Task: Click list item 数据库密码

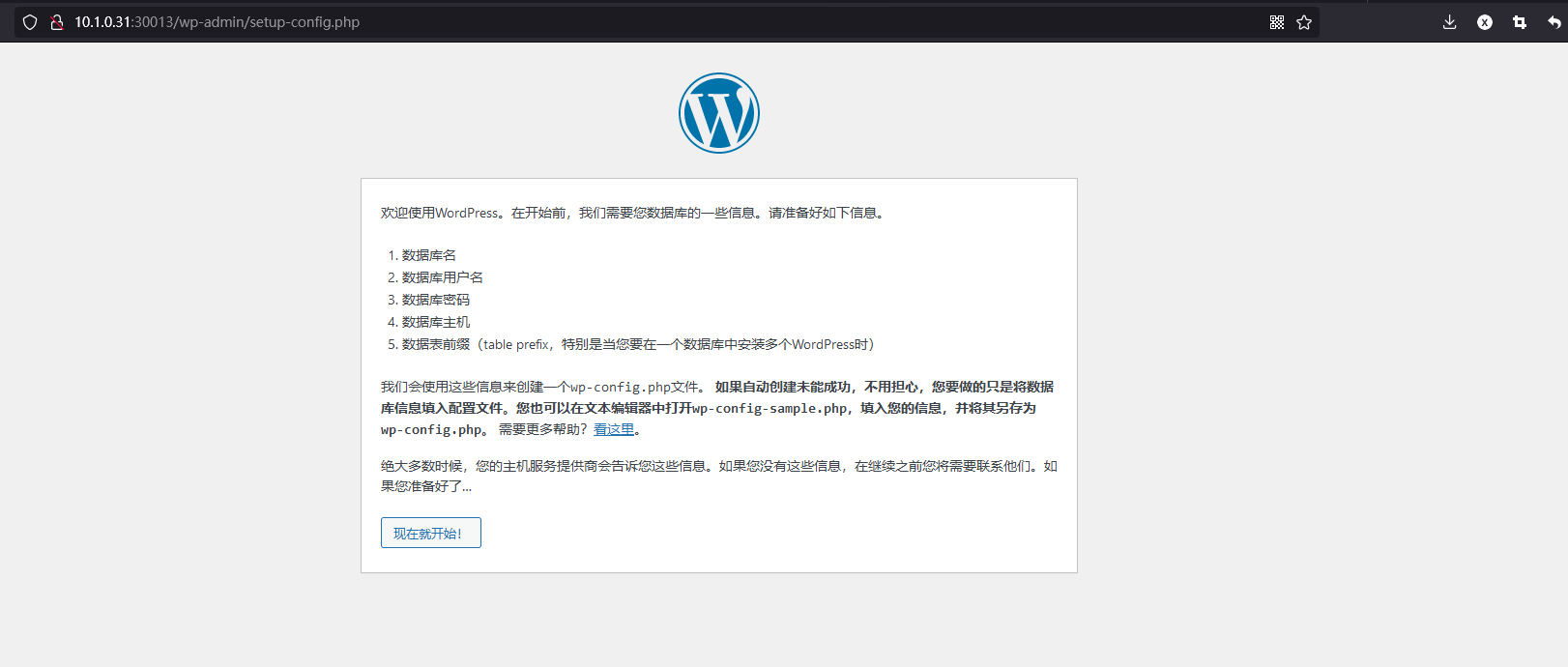Action: (436, 300)
